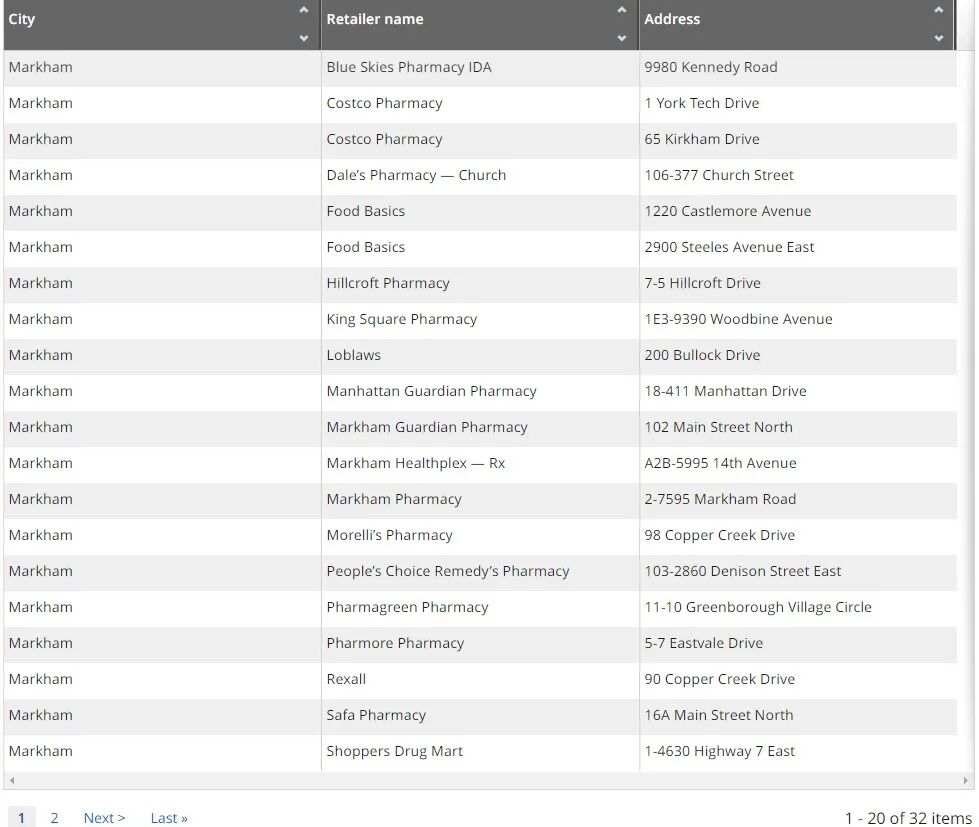Select the Loblaws retailer cell
979x827 pixels.
(x=480, y=355)
